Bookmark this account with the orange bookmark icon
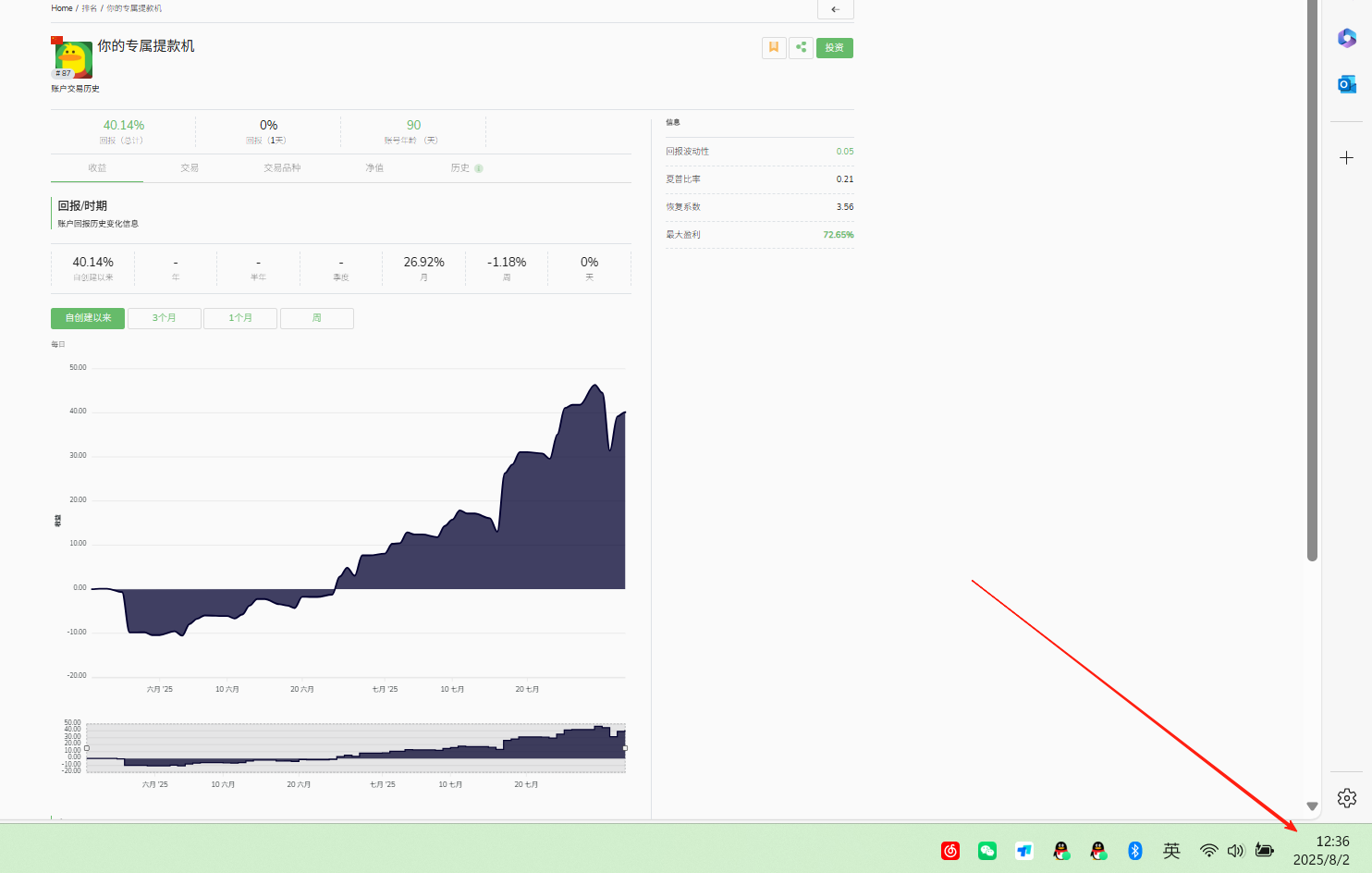Screen dimensions: 1372x873 [x=774, y=47]
